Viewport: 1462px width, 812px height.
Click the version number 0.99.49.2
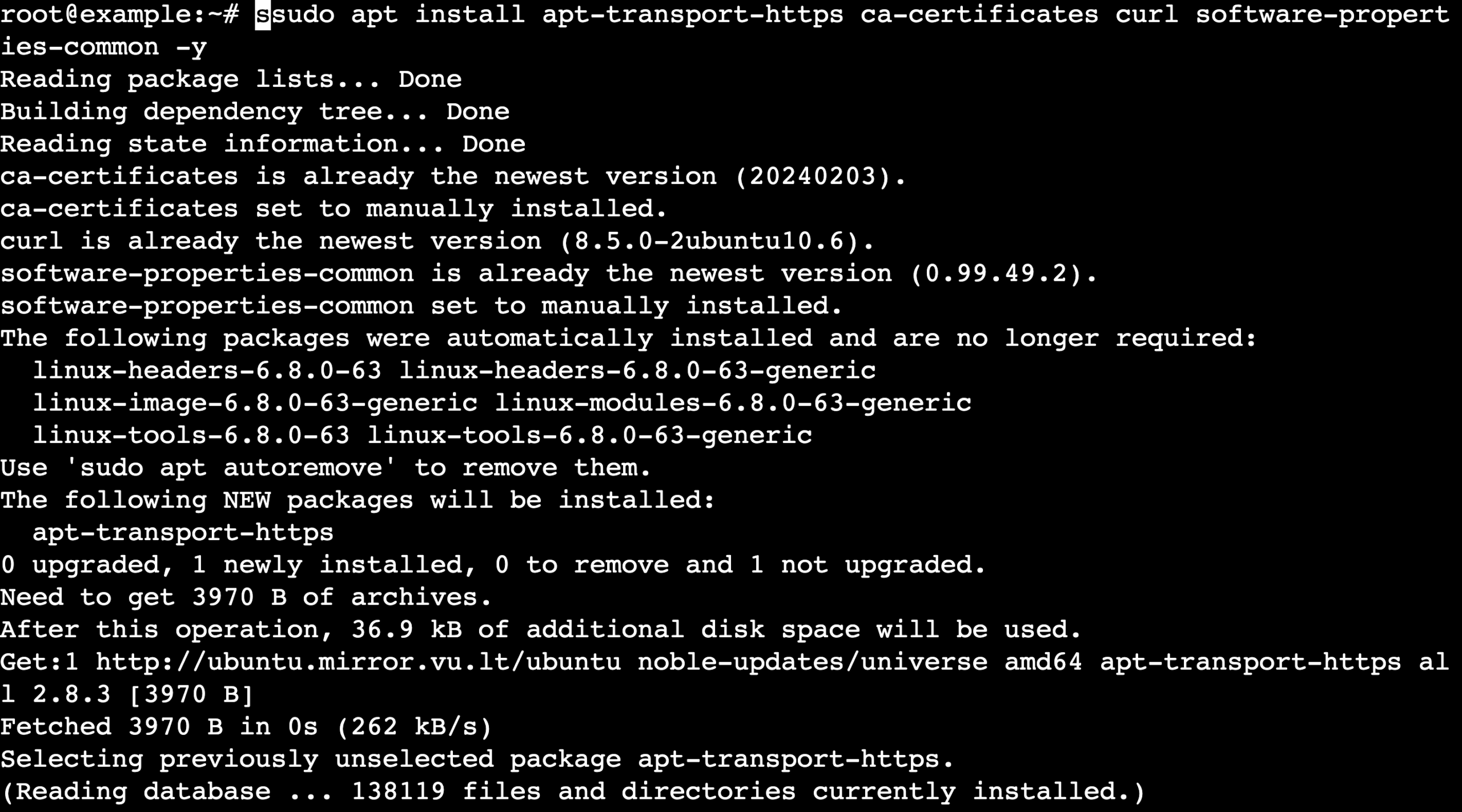tap(1002, 274)
